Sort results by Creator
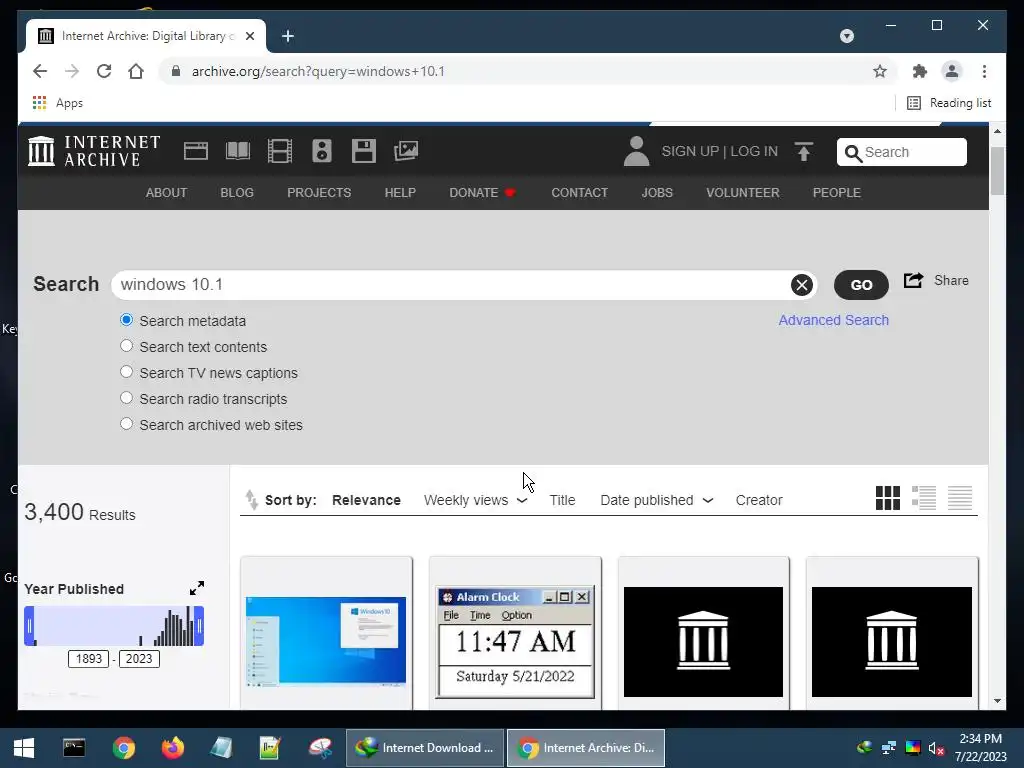 [759, 500]
